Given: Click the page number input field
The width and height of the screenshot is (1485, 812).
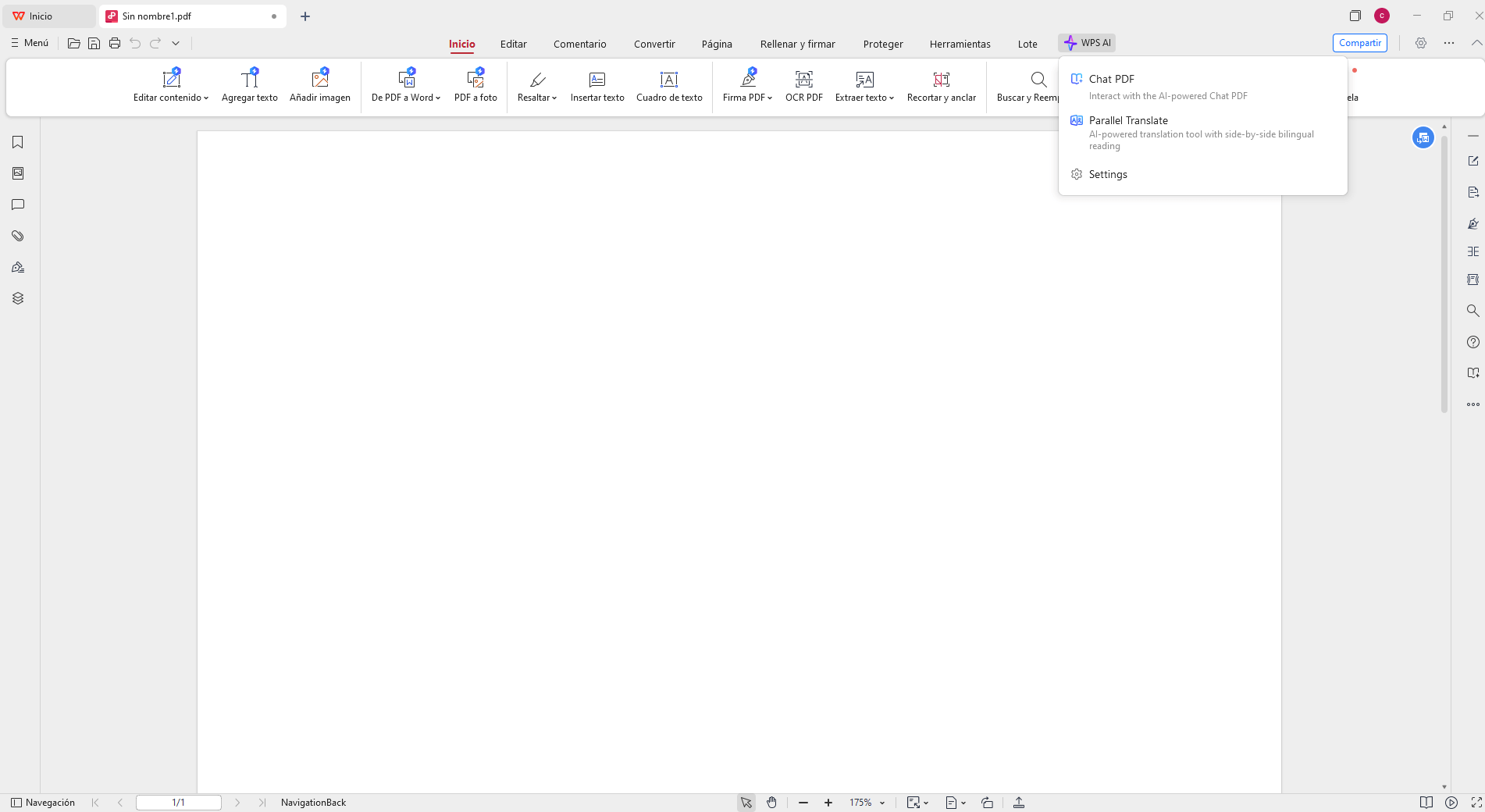Looking at the screenshot, I should [178, 803].
